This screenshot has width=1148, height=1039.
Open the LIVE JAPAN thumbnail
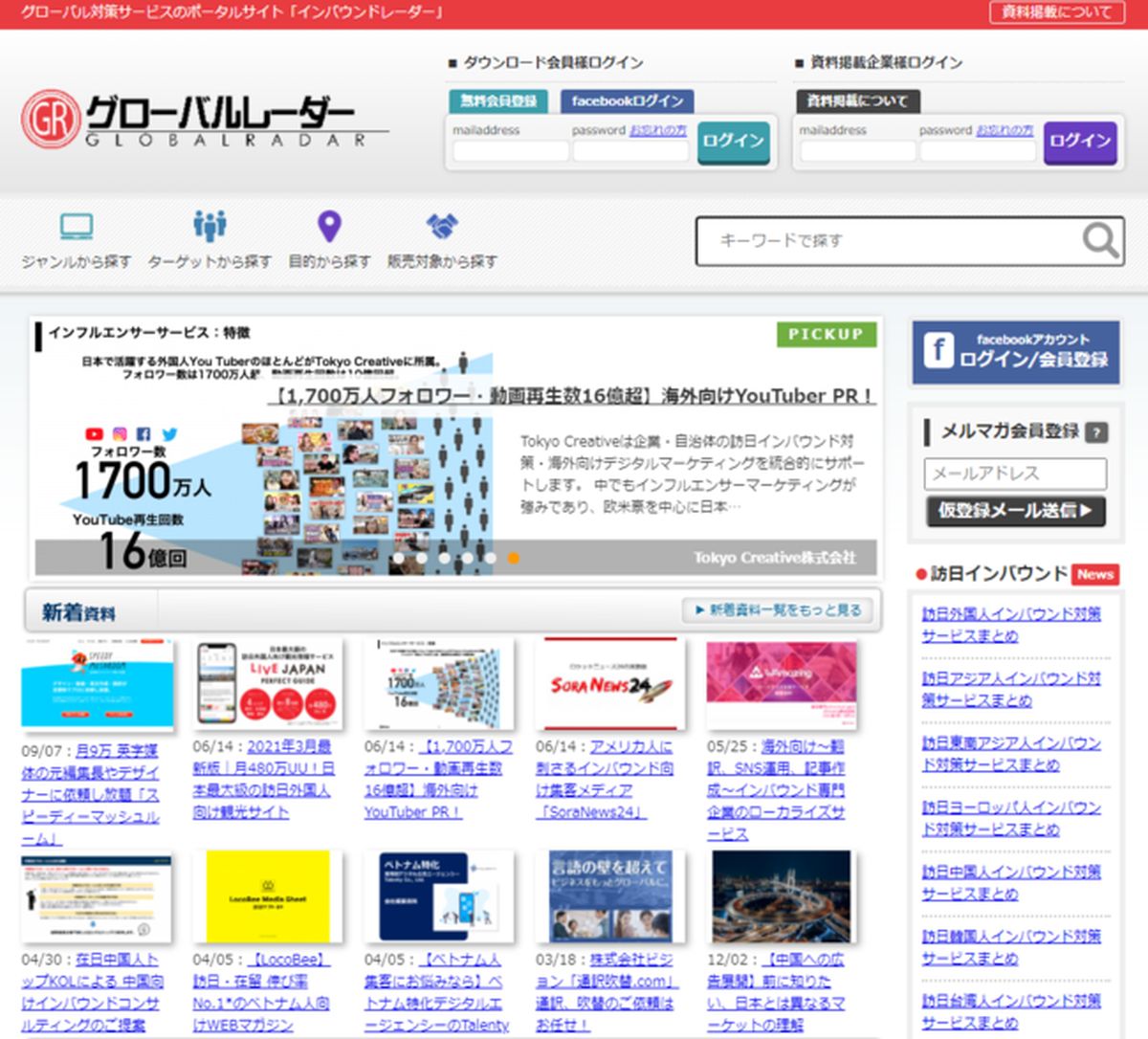point(269,685)
